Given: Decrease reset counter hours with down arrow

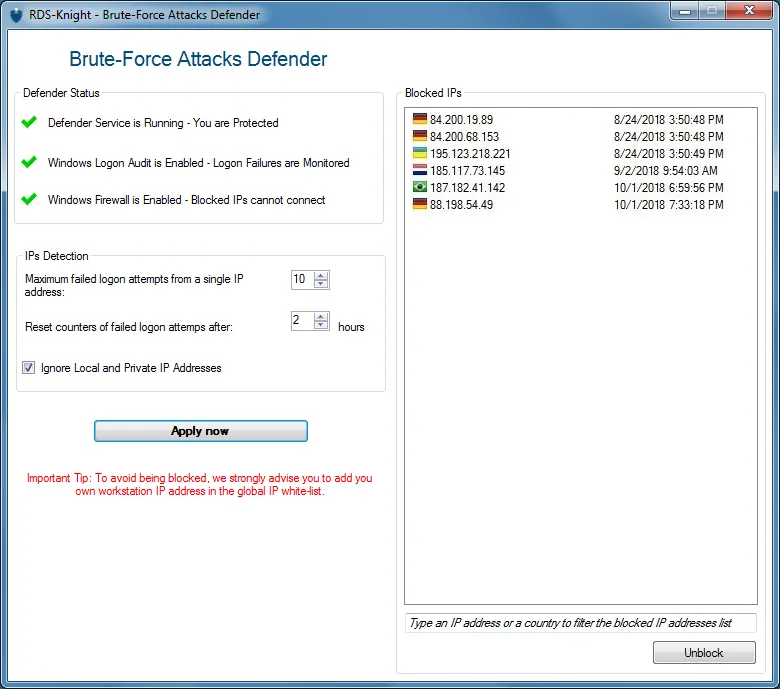Looking at the screenshot, I should (321, 324).
